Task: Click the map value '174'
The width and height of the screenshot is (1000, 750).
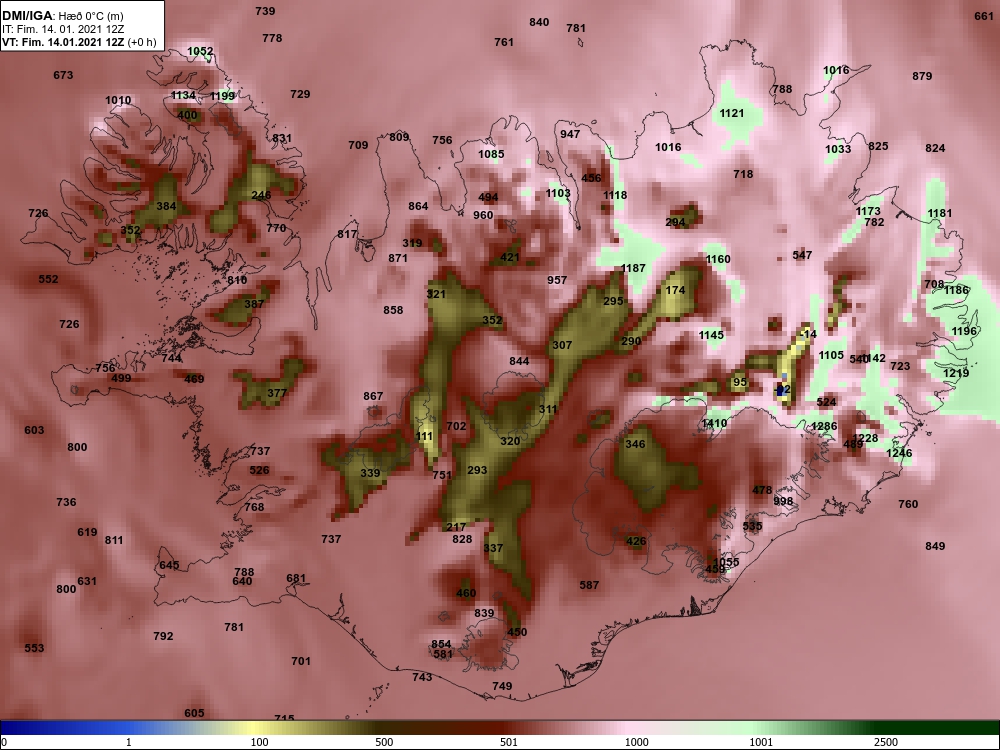Action: tap(675, 290)
